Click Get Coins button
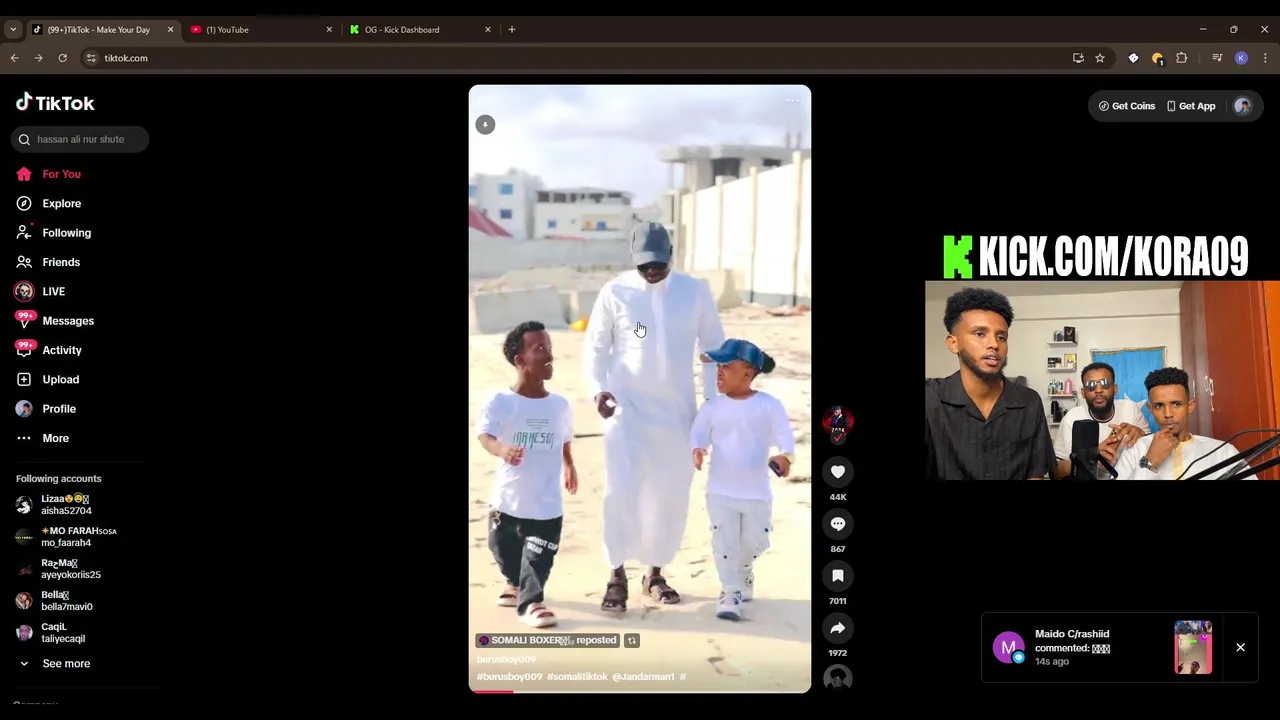Screen dimensions: 1280x720 [x=1127, y=106]
